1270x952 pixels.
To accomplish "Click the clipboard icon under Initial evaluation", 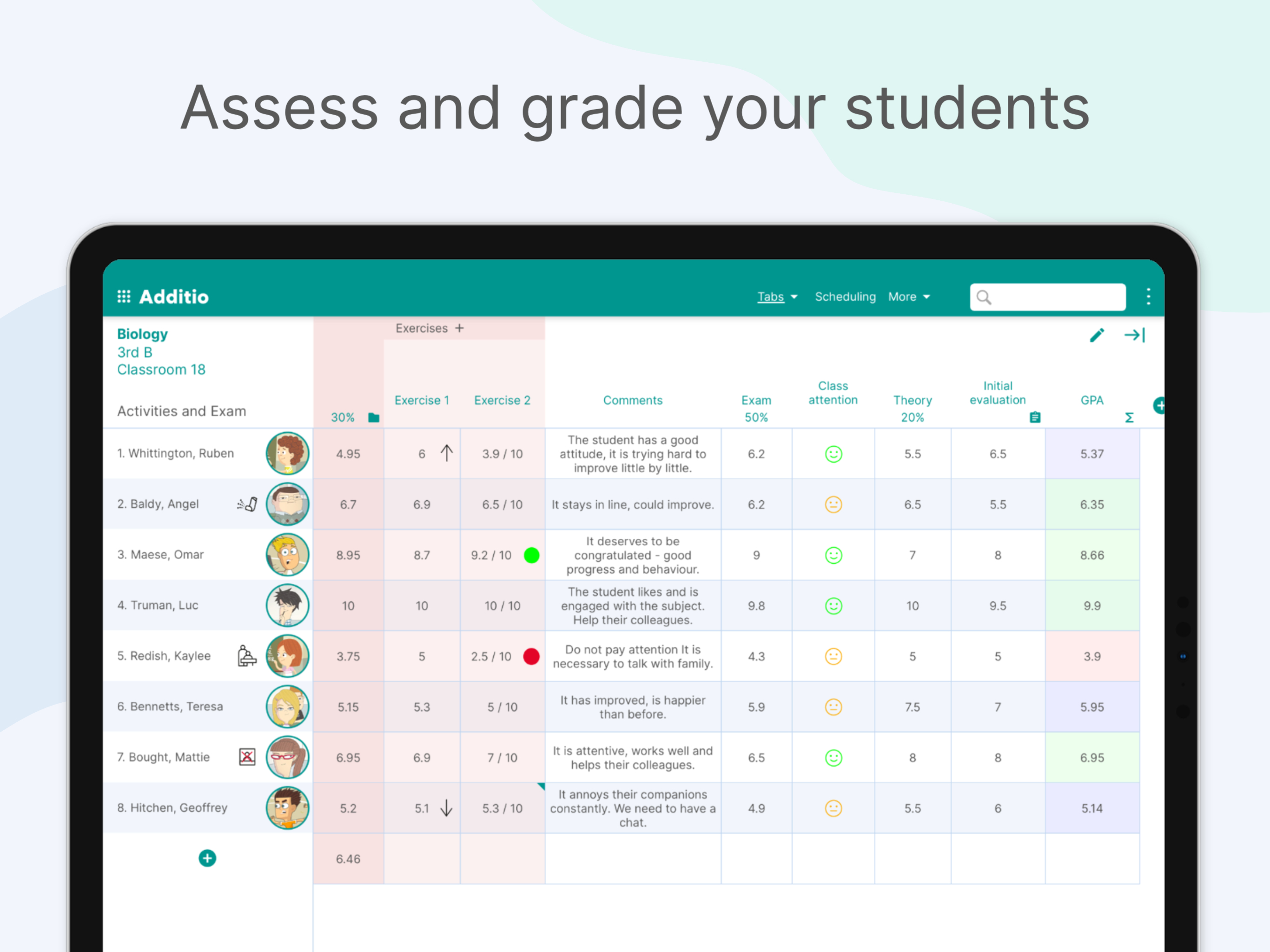I will pos(1035,417).
